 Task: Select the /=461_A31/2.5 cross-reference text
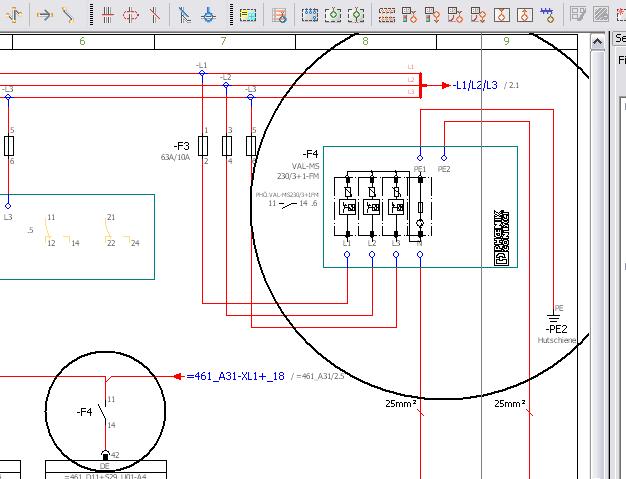[x=317, y=376]
